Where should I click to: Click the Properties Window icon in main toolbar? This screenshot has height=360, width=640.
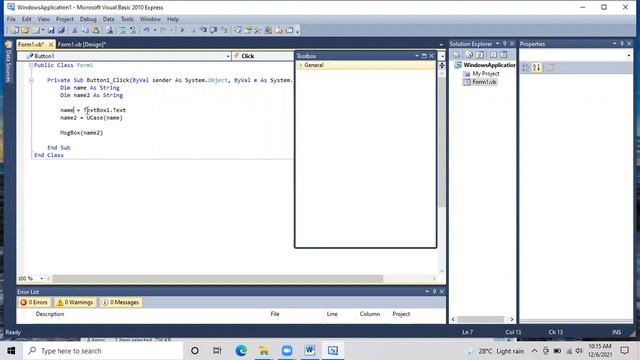point(247,30)
